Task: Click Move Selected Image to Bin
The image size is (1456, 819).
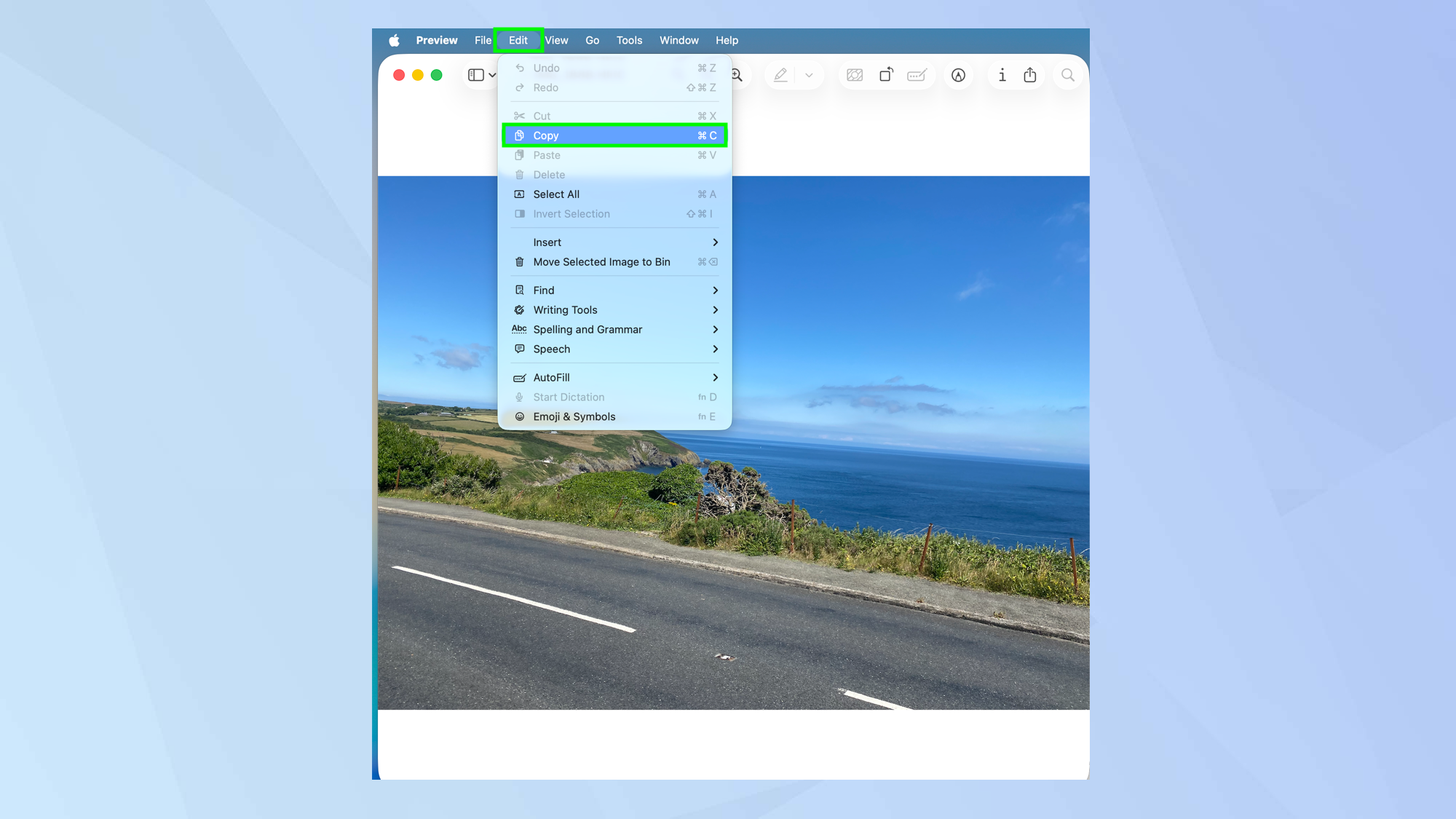Action: (601, 261)
